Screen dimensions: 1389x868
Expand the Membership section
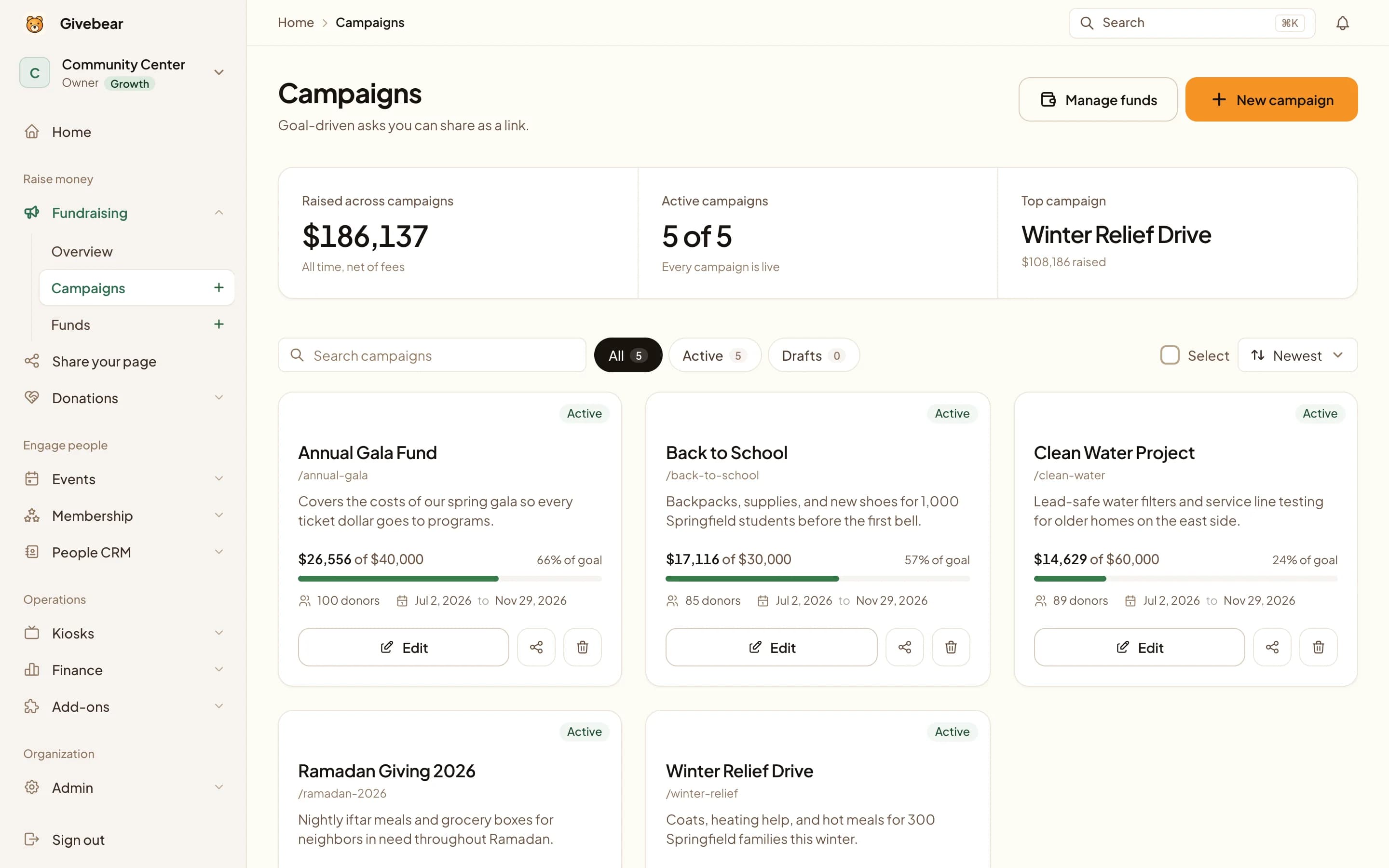pyautogui.click(x=218, y=515)
